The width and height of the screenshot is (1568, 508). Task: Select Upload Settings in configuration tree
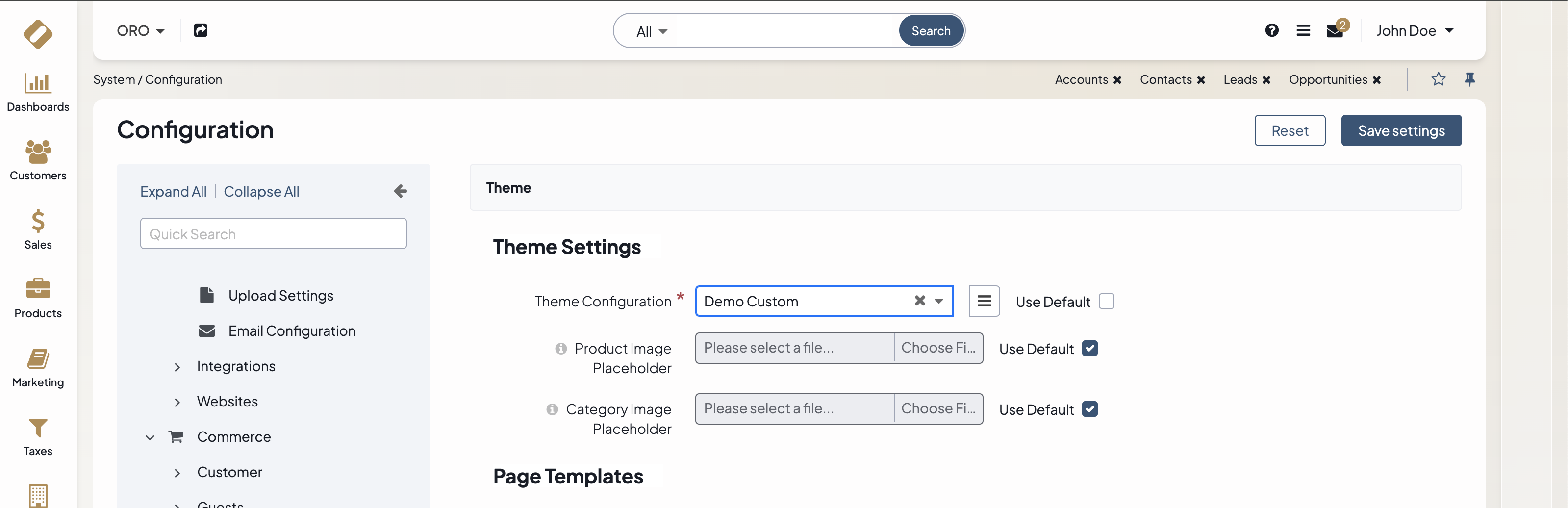click(280, 296)
